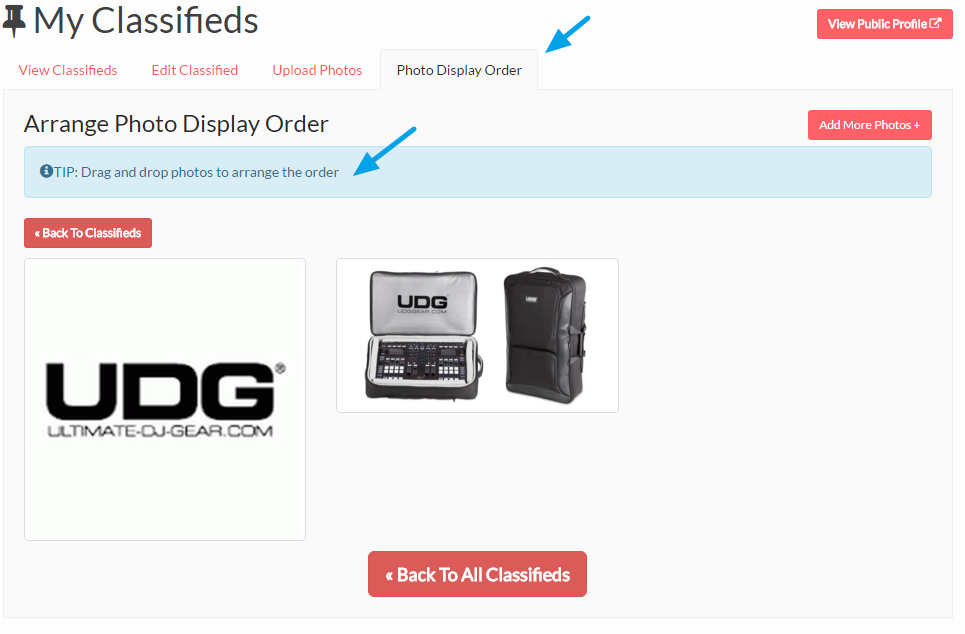Screen dimensions: 965x634
Task: Click the pushpin icon beside My Classifieds
Action: (14, 21)
